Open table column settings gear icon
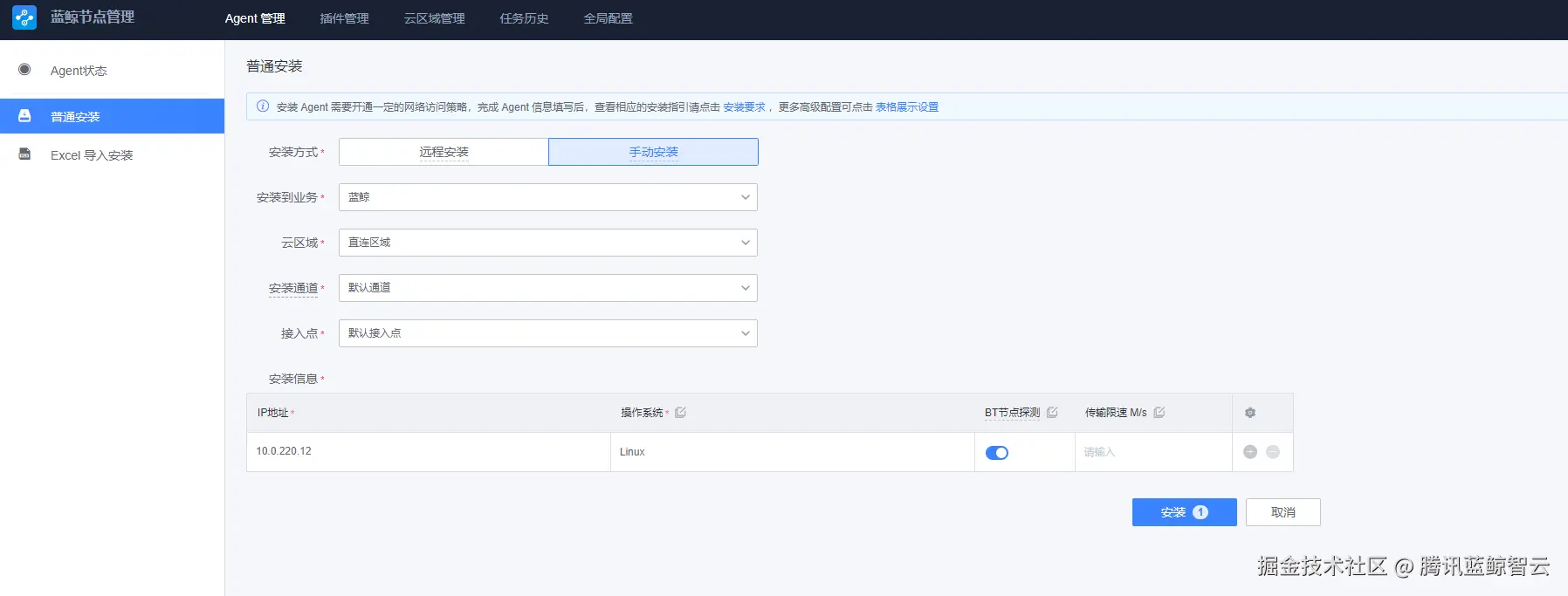This screenshot has width=1568, height=596. point(1250,413)
